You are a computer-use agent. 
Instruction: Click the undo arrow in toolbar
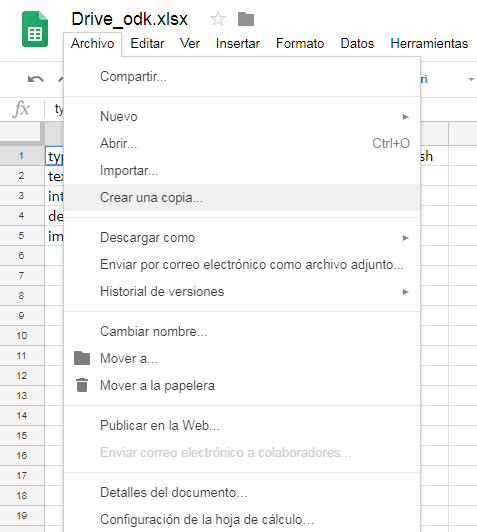36,79
